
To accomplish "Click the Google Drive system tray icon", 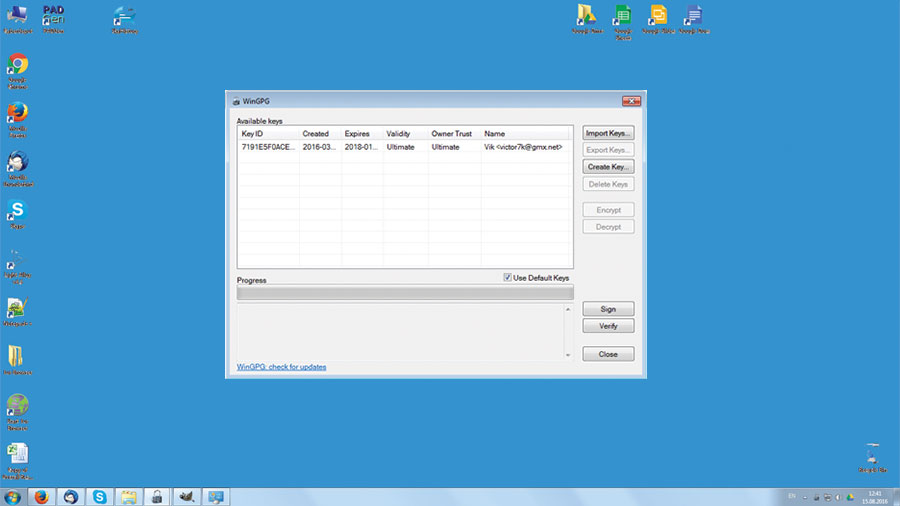I will [850, 497].
